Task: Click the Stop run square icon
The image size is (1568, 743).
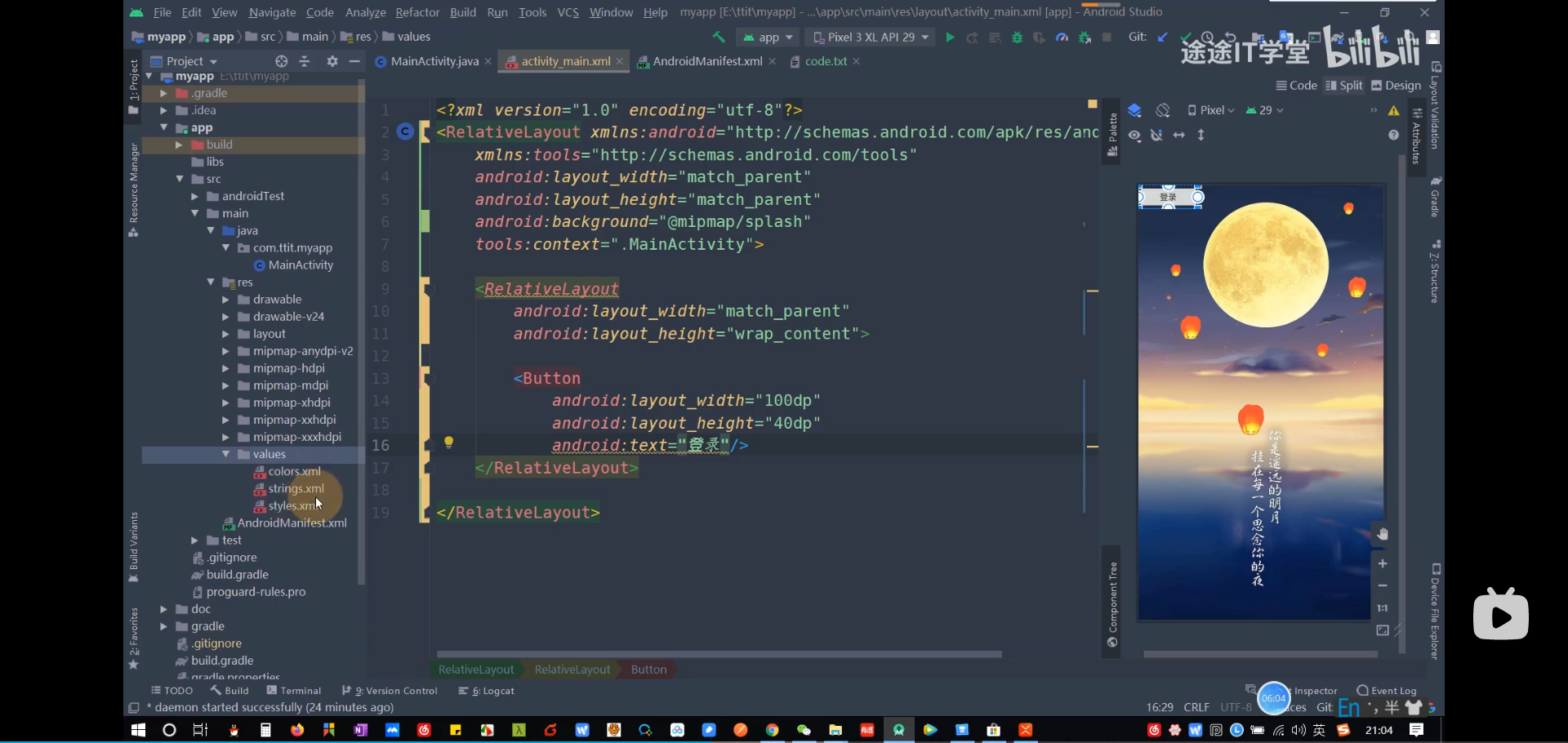Action: (1107, 38)
